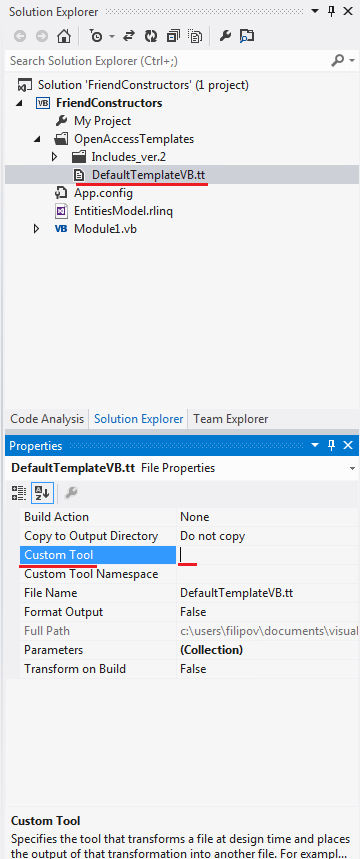Select the App.config file
This screenshot has width=360, height=859.
pos(104,193)
